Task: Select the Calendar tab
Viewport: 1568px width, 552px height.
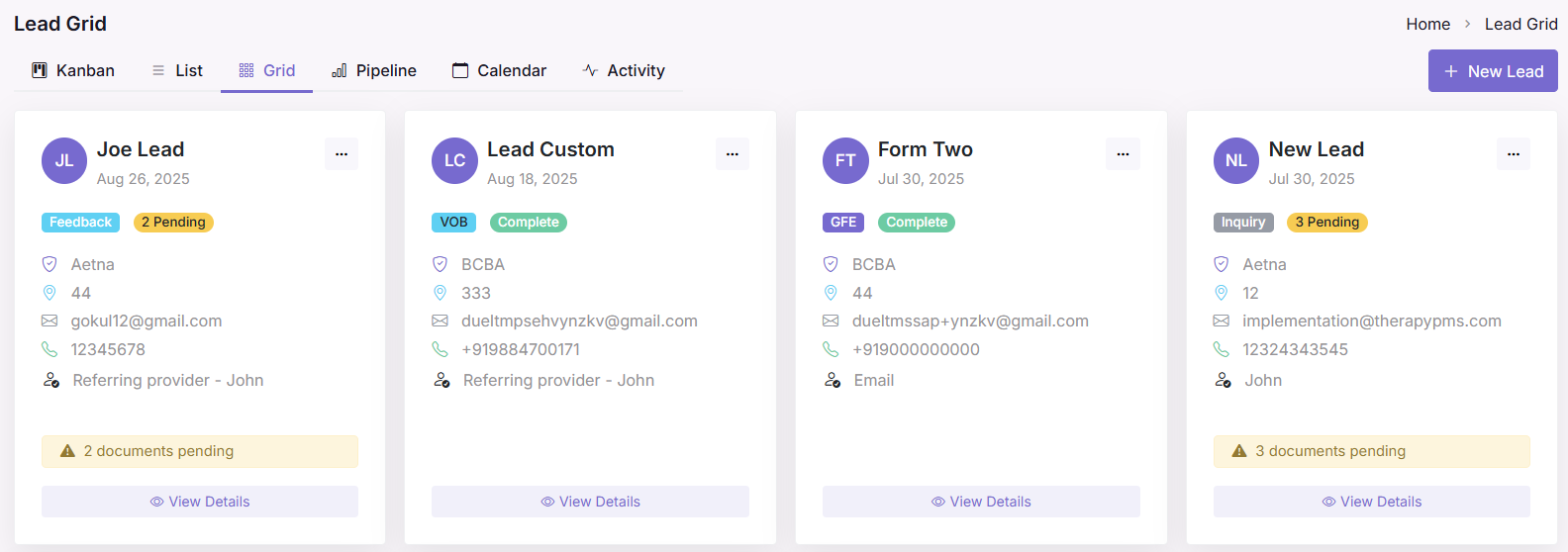Action: (x=499, y=71)
